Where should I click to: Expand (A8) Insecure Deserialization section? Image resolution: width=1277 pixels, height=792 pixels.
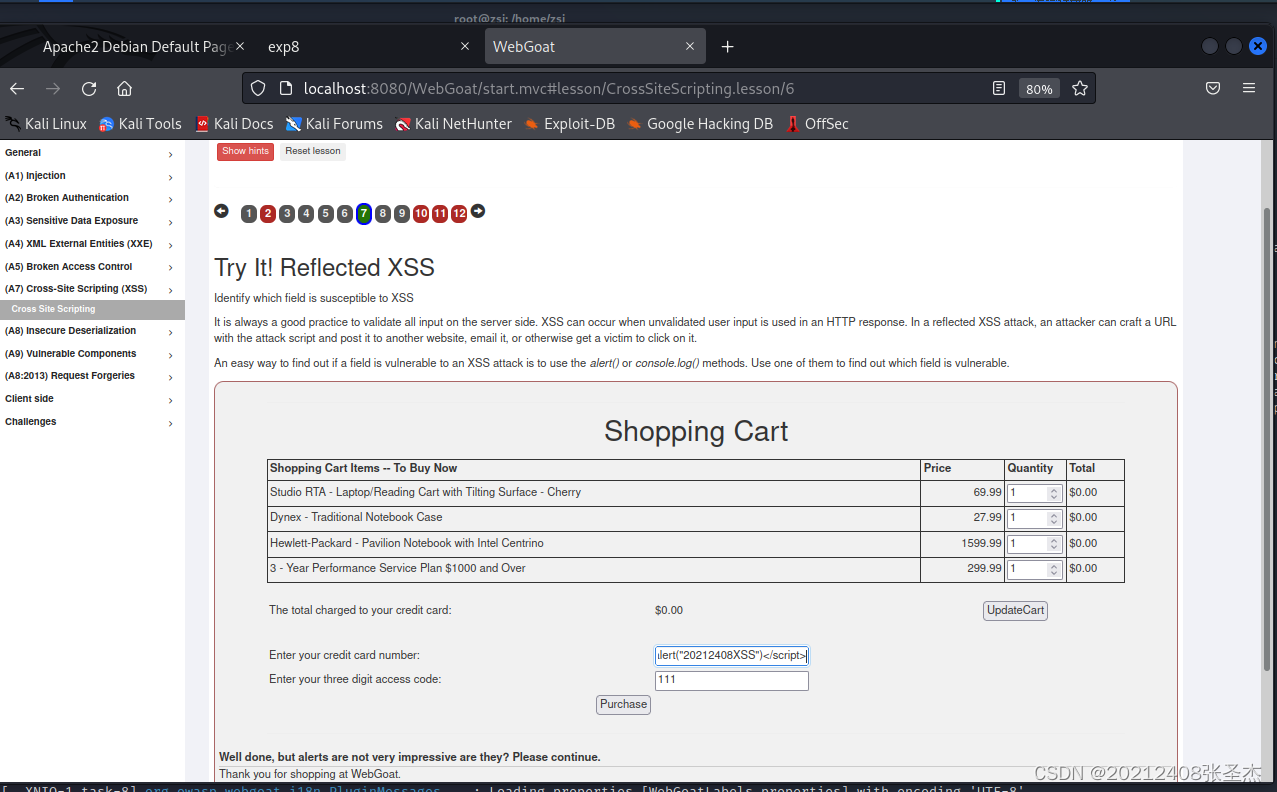coord(92,331)
